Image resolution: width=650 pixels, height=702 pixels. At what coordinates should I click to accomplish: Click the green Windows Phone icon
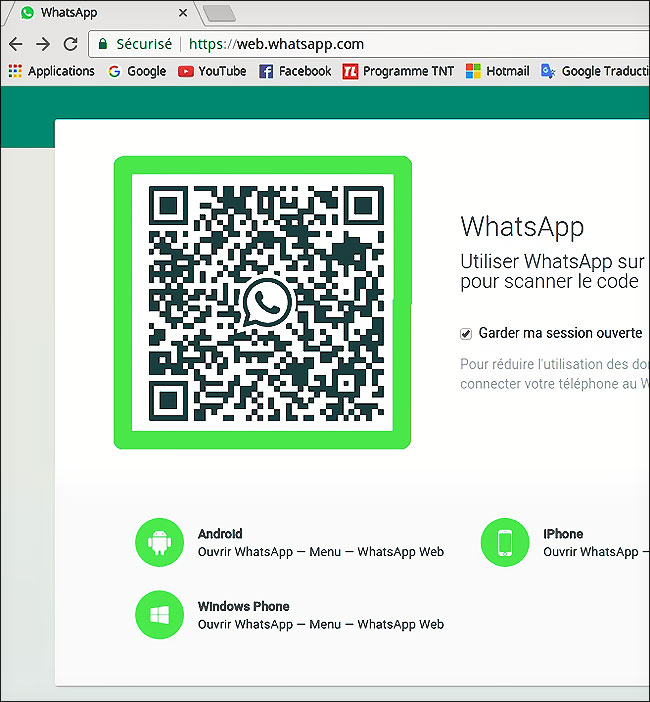point(159,615)
